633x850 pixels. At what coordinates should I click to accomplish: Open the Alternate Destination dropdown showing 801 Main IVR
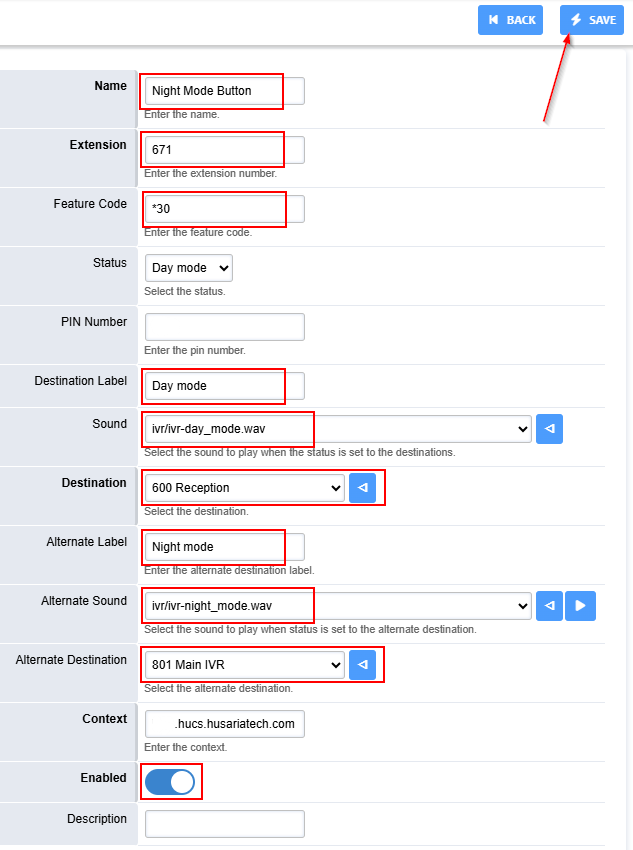pyautogui.click(x=244, y=665)
